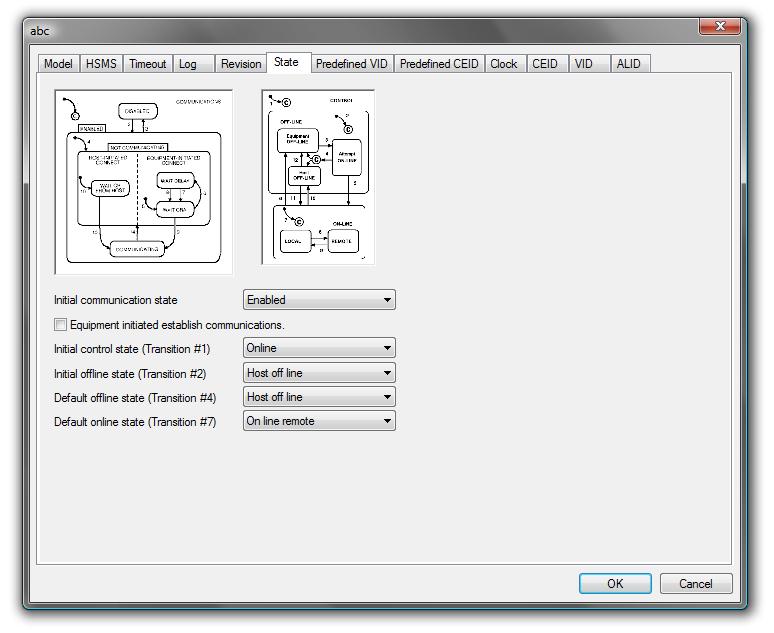Open the Default online state dropdown
The width and height of the screenshot is (774, 633).
[x=319, y=421]
